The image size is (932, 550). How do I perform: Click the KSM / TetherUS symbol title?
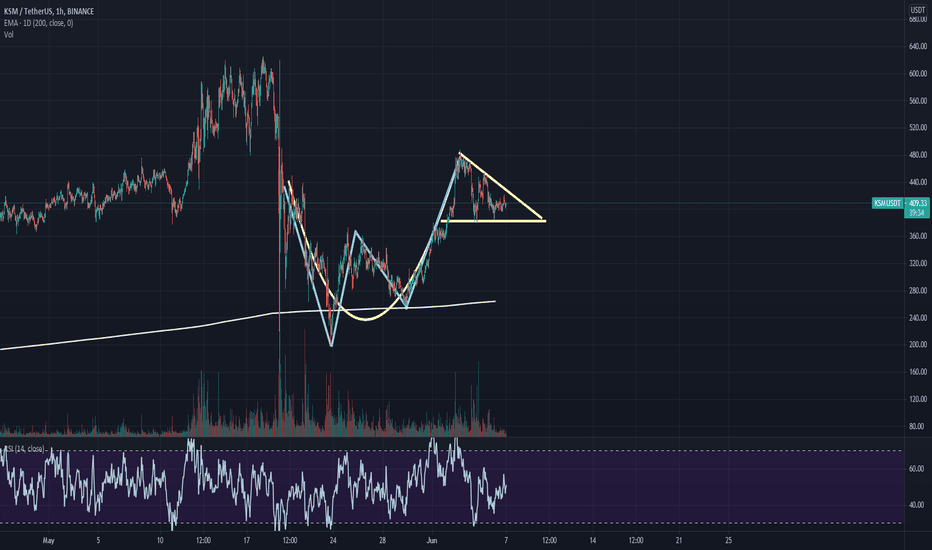[49, 11]
